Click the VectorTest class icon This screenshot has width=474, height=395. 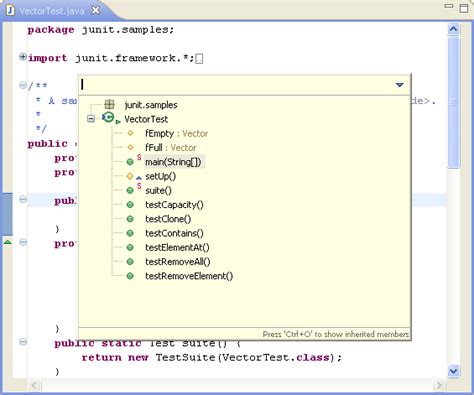[108, 117]
